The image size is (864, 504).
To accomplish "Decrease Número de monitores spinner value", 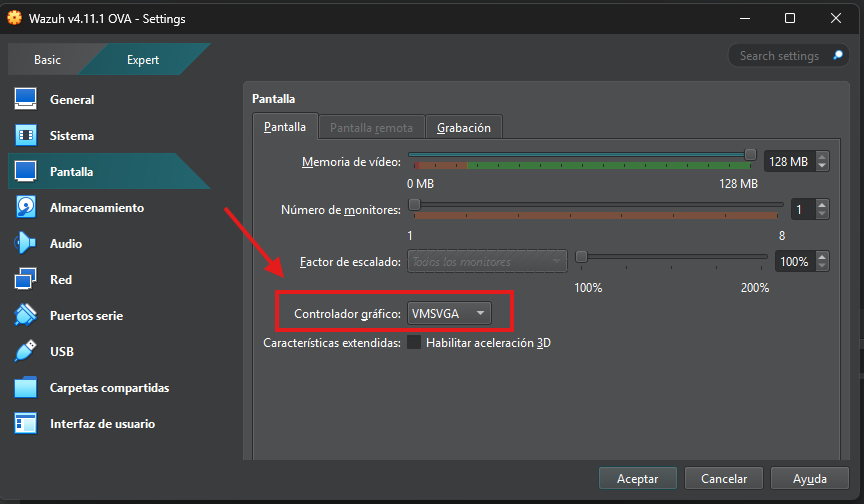I will pos(822,214).
